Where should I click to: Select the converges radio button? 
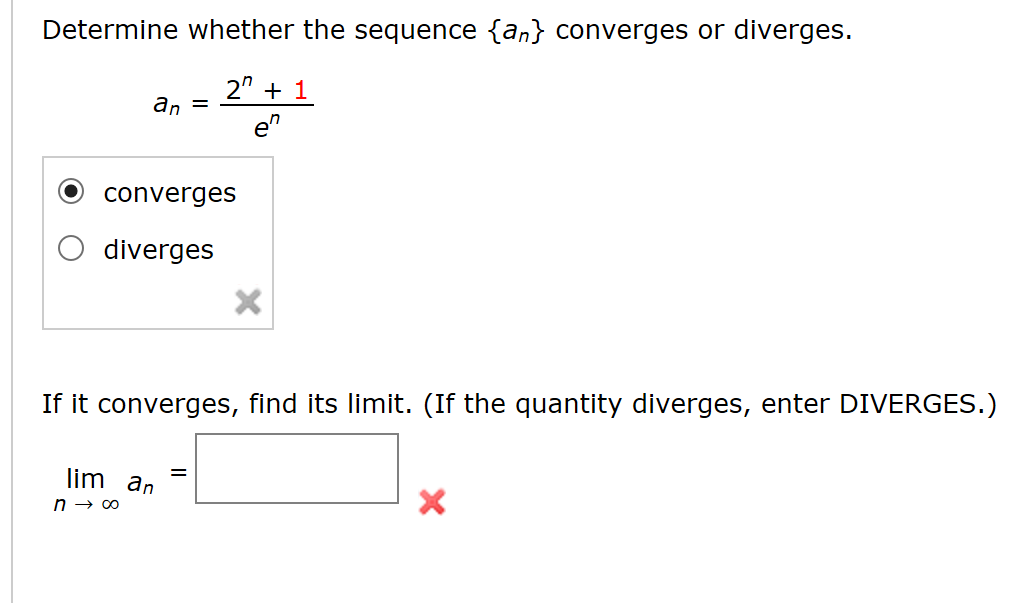coord(70,192)
